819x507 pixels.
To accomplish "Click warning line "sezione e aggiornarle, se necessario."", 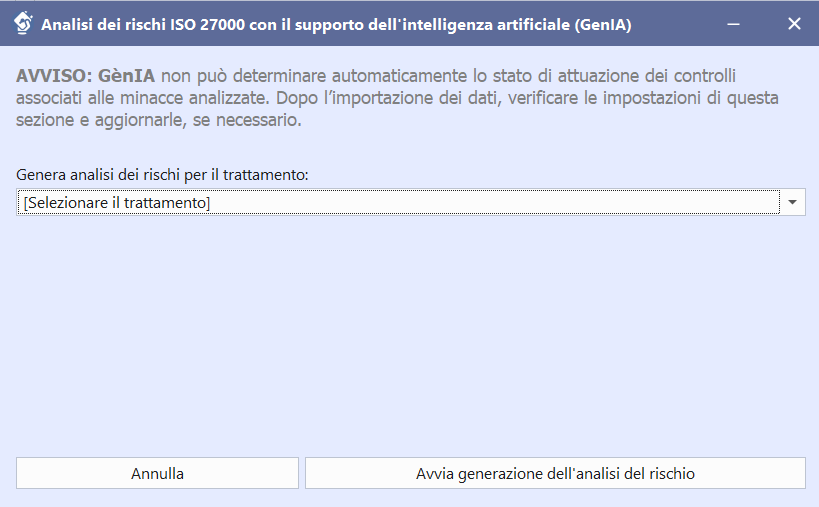I will pyautogui.click(x=158, y=121).
